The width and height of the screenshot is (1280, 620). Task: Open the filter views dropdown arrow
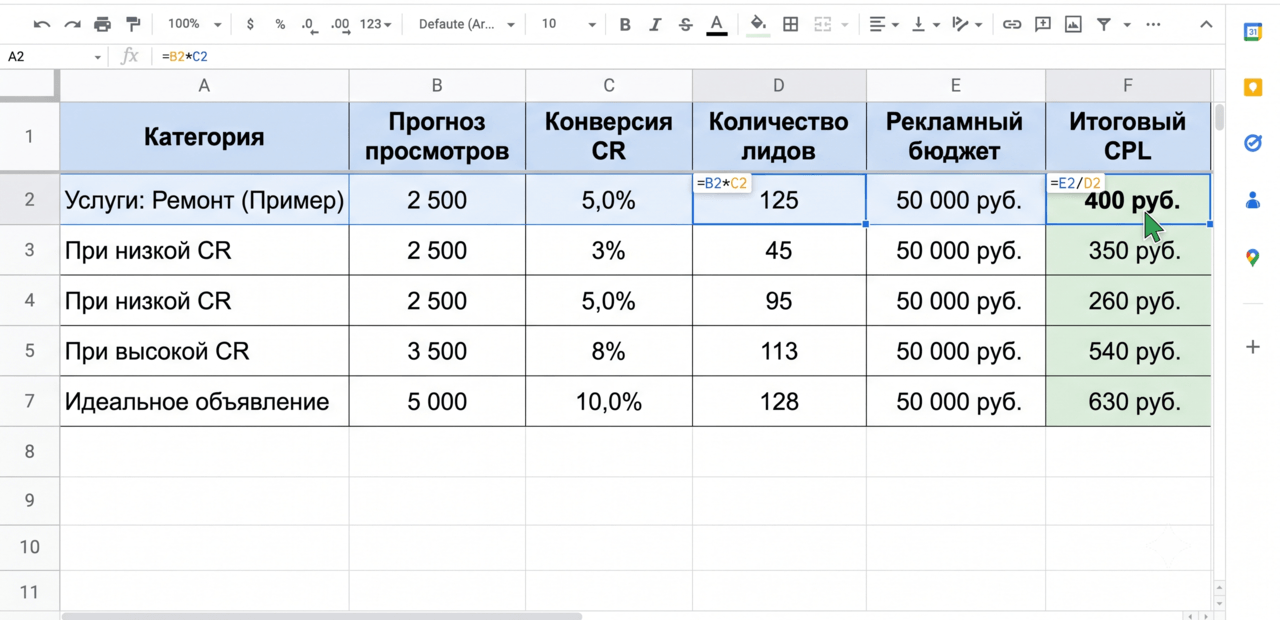(1127, 25)
